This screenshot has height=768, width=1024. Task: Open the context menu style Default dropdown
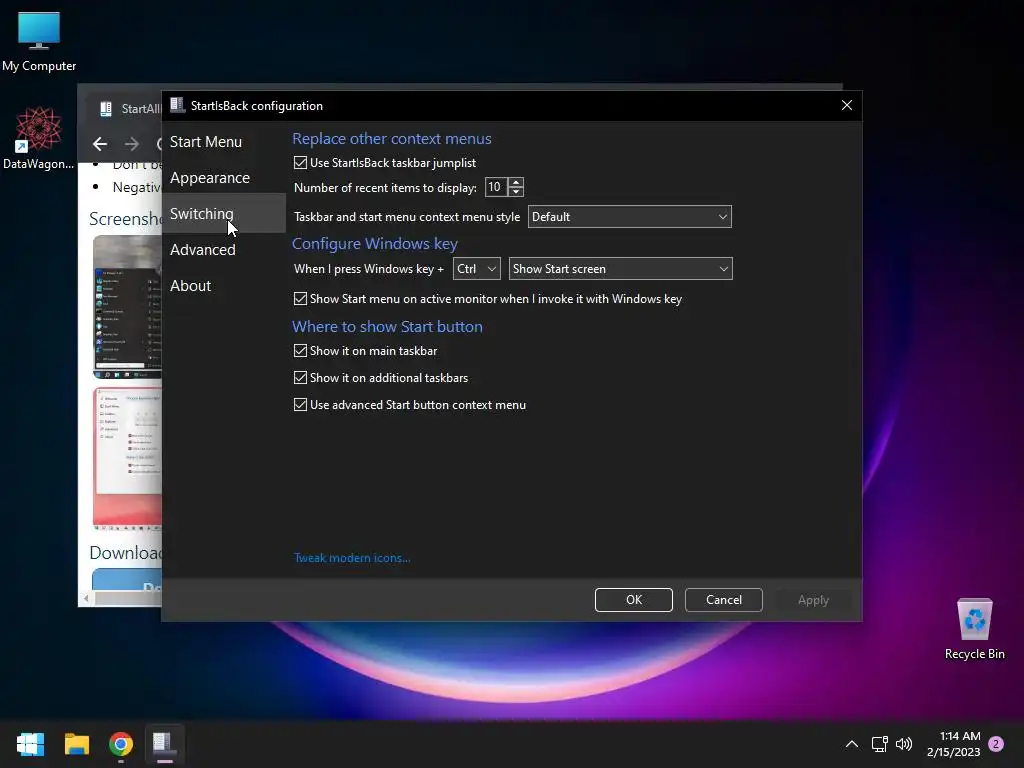point(630,217)
